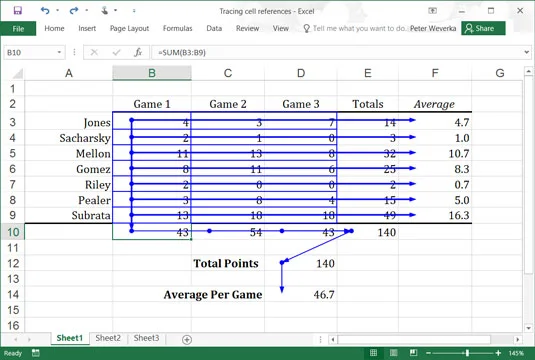Image resolution: width=535 pixels, height=360 pixels.
Task: Open the Review tab
Action: 247,28
